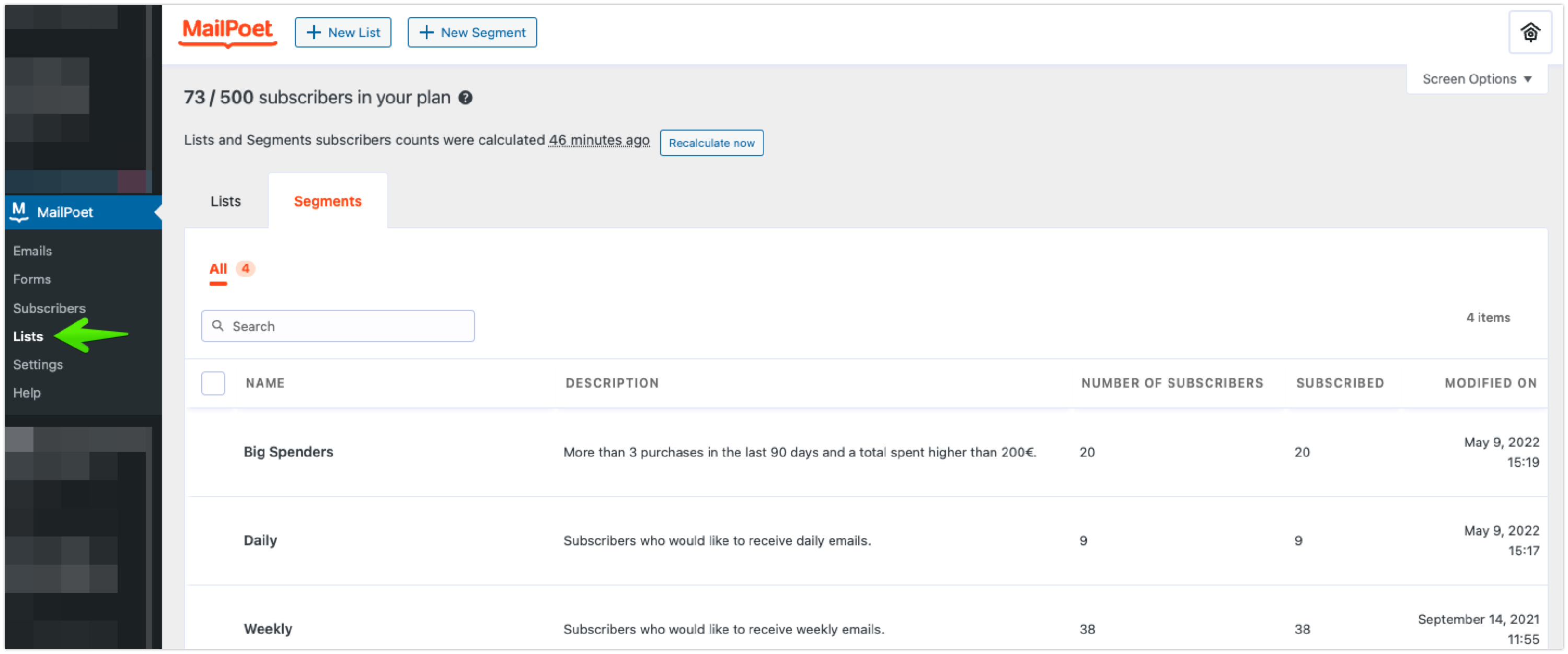Image resolution: width=1568 pixels, height=654 pixels.
Task: Select the Segments tab
Action: [328, 201]
